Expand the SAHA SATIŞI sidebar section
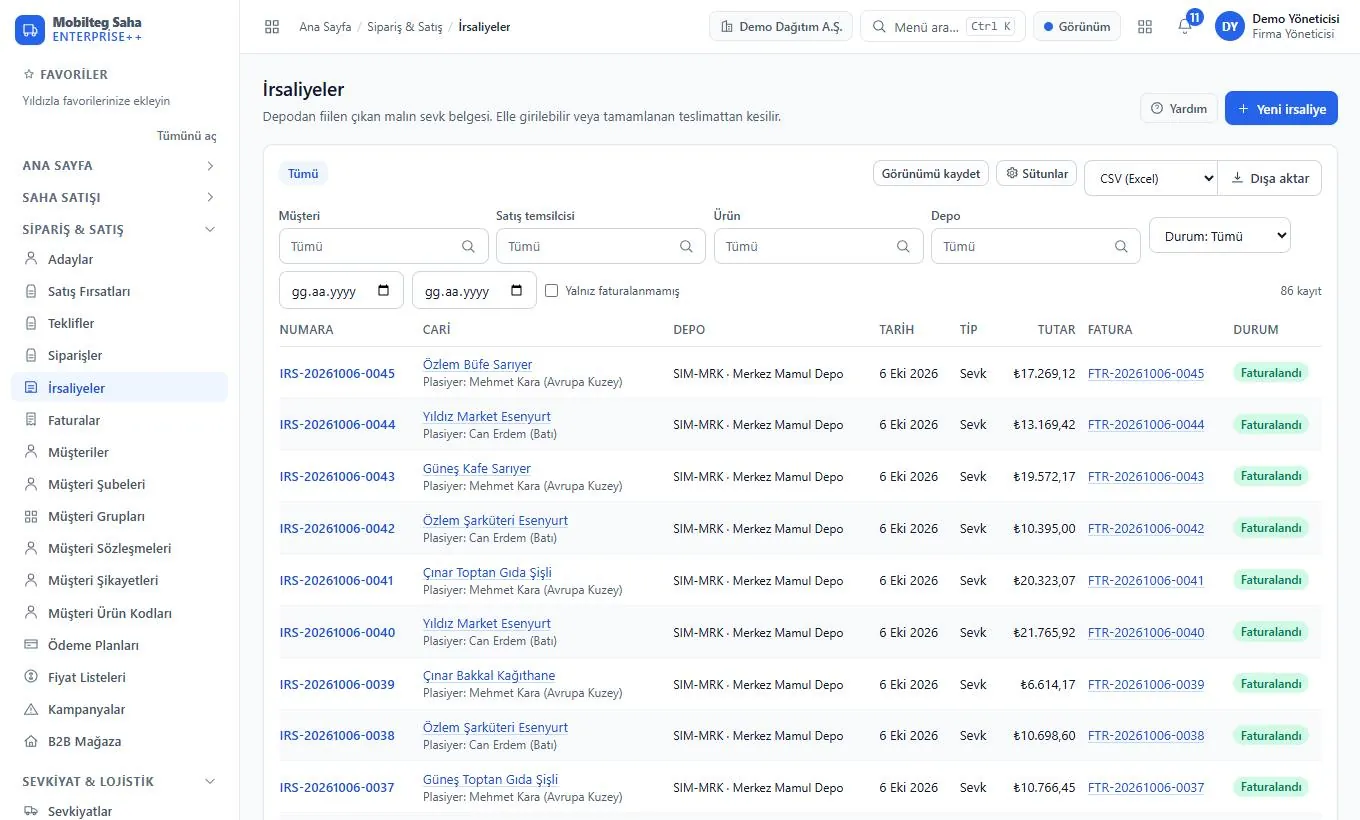1360x820 pixels. (x=119, y=197)
